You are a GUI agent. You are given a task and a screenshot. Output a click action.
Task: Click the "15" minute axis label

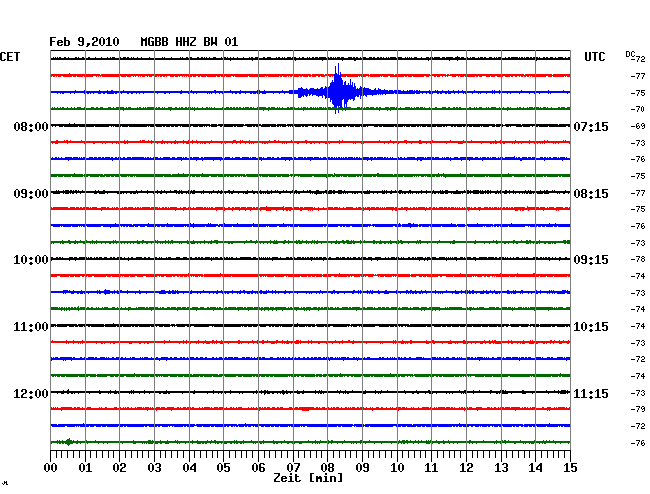[570, 467]
